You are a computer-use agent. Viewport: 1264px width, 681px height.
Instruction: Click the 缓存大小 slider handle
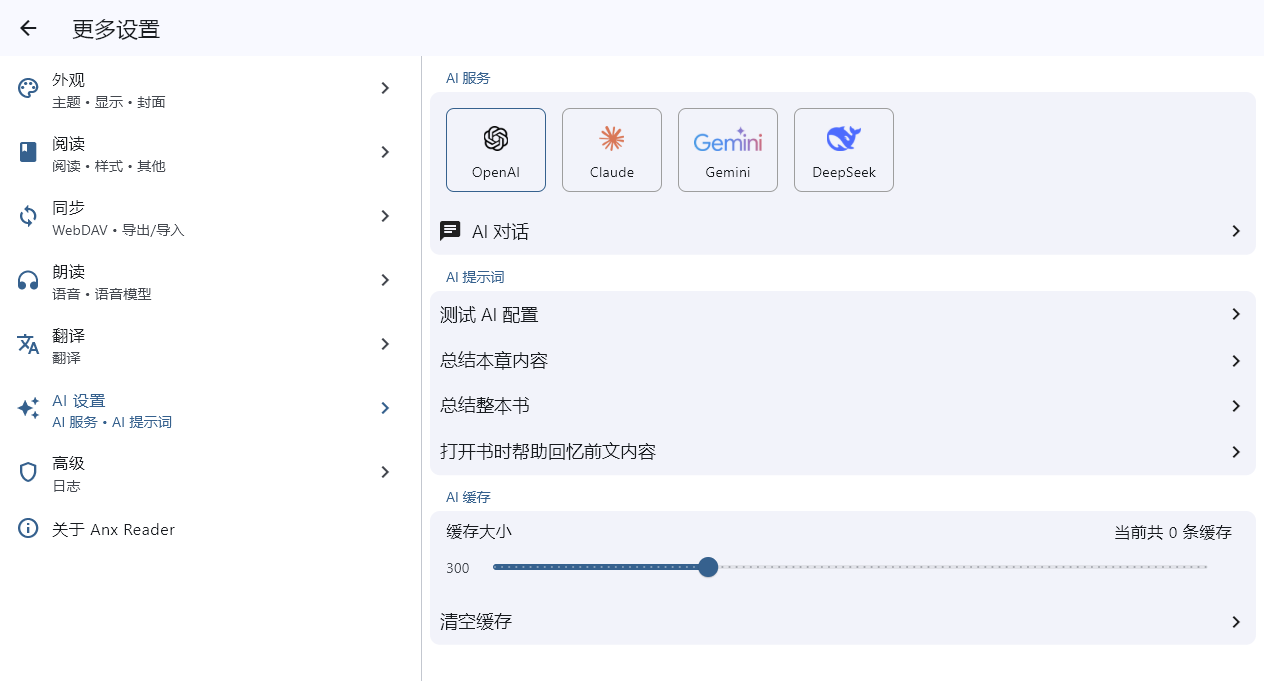pyautogui.click(x=708, y=567)
